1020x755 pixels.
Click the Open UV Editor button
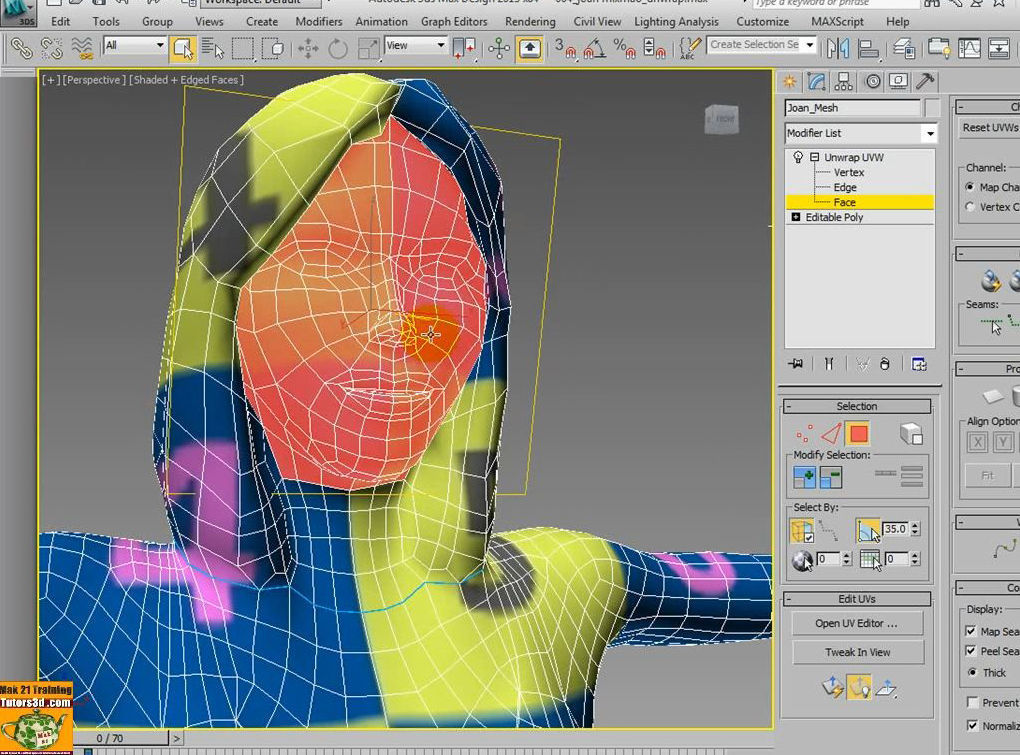857,624
